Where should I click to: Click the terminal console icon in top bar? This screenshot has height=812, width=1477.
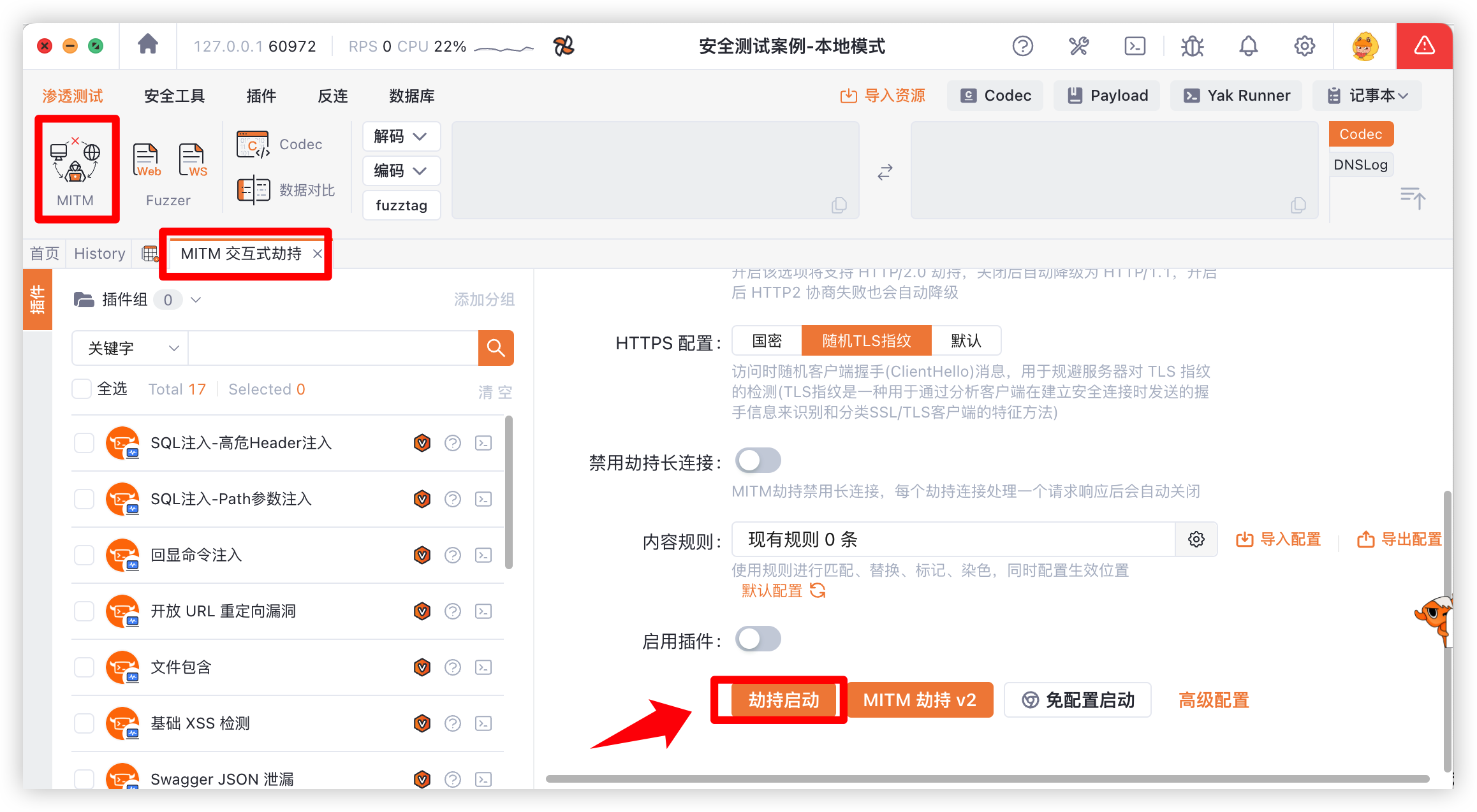(x=1135, y=45)
